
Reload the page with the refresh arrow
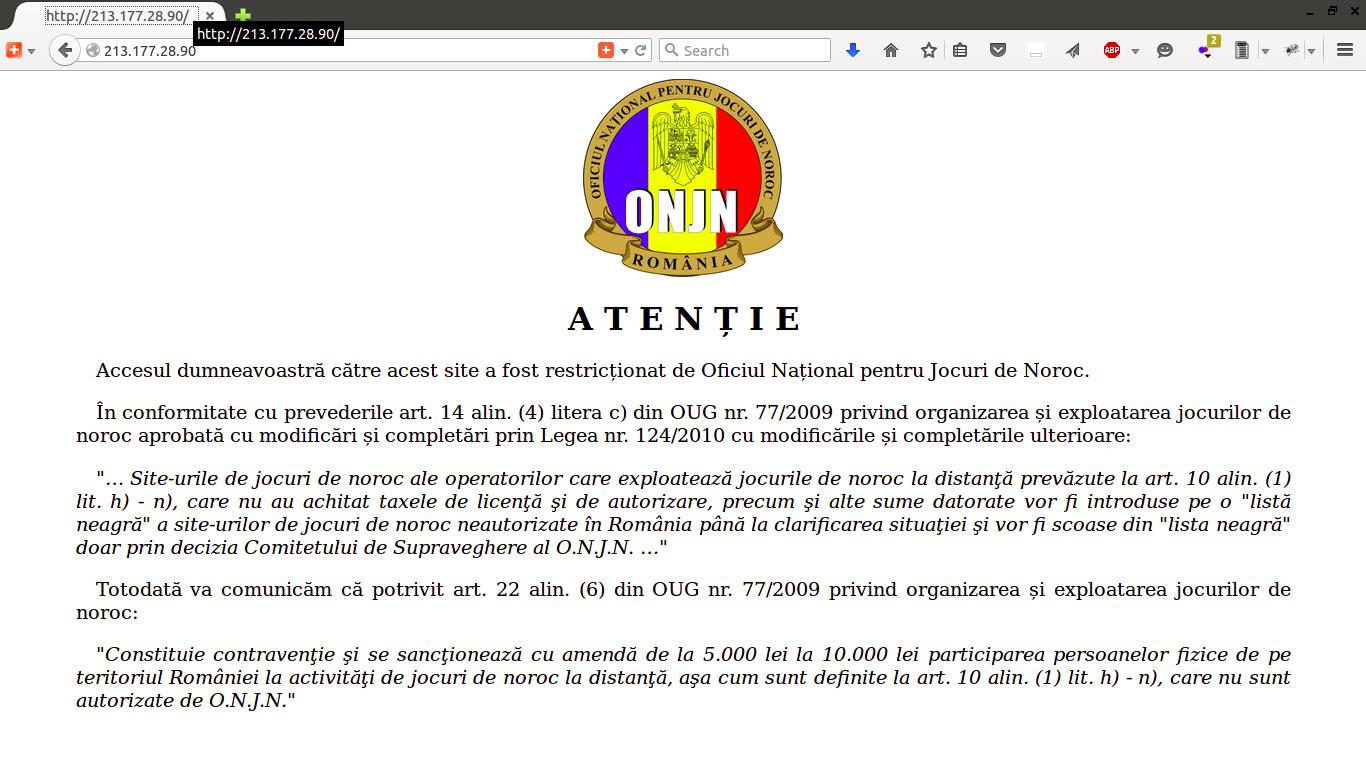point(641,50)
